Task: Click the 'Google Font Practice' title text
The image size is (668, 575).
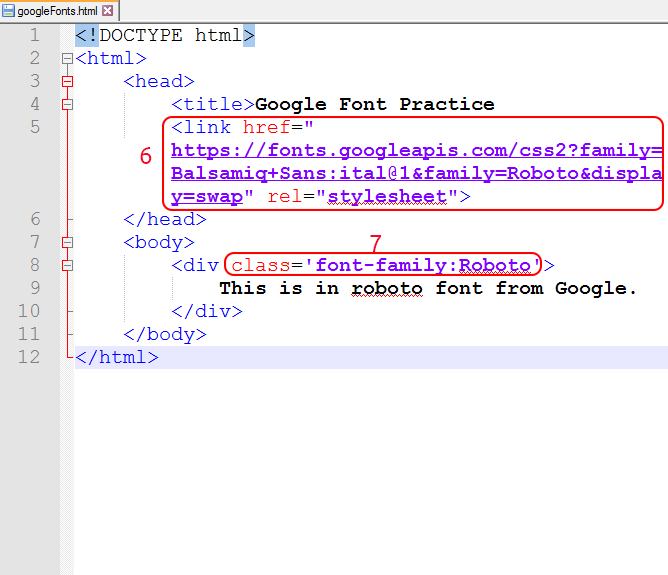Action: click(375, 104)
